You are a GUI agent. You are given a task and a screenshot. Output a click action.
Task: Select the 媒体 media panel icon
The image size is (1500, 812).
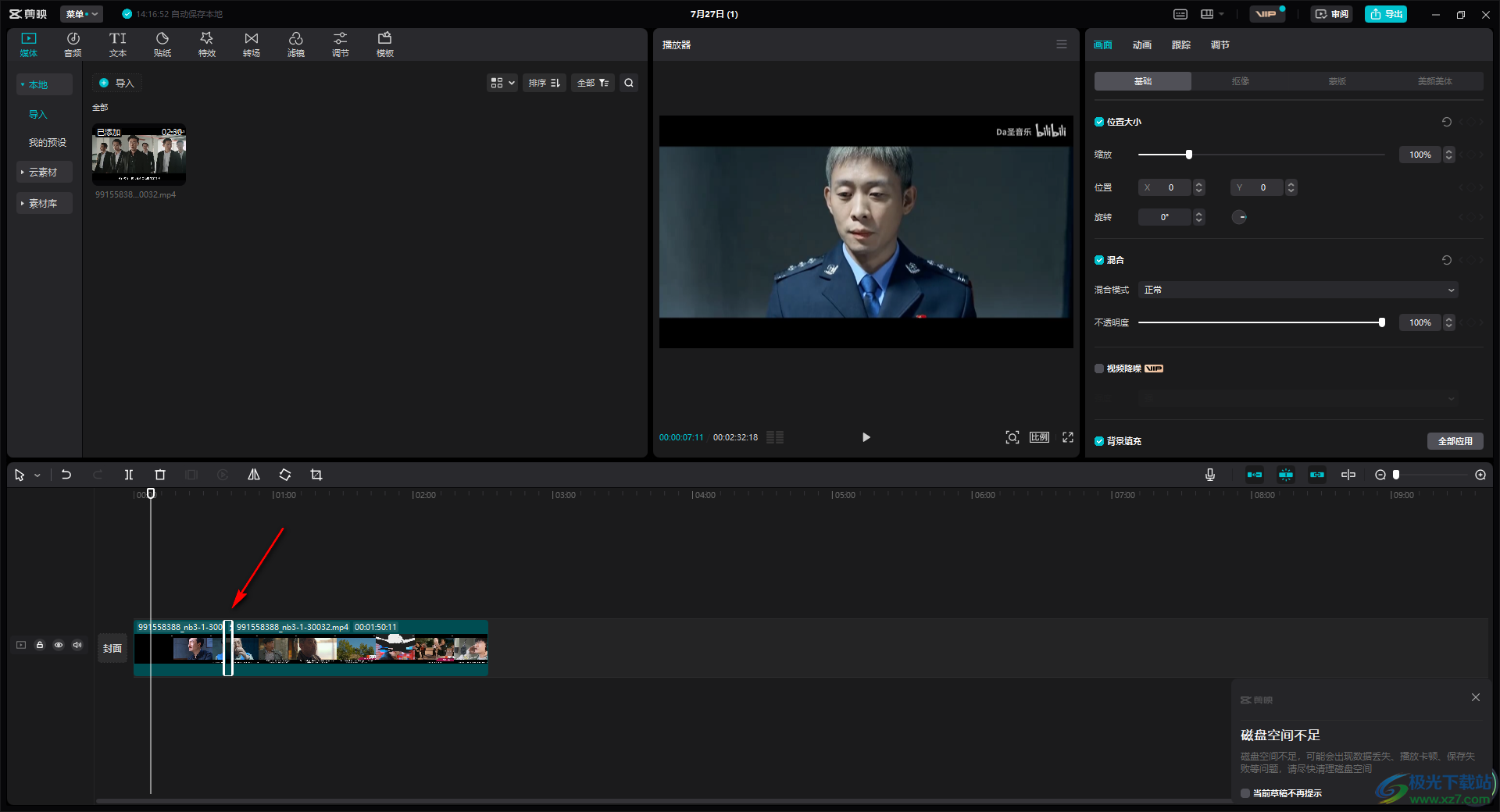pos(29,45)
